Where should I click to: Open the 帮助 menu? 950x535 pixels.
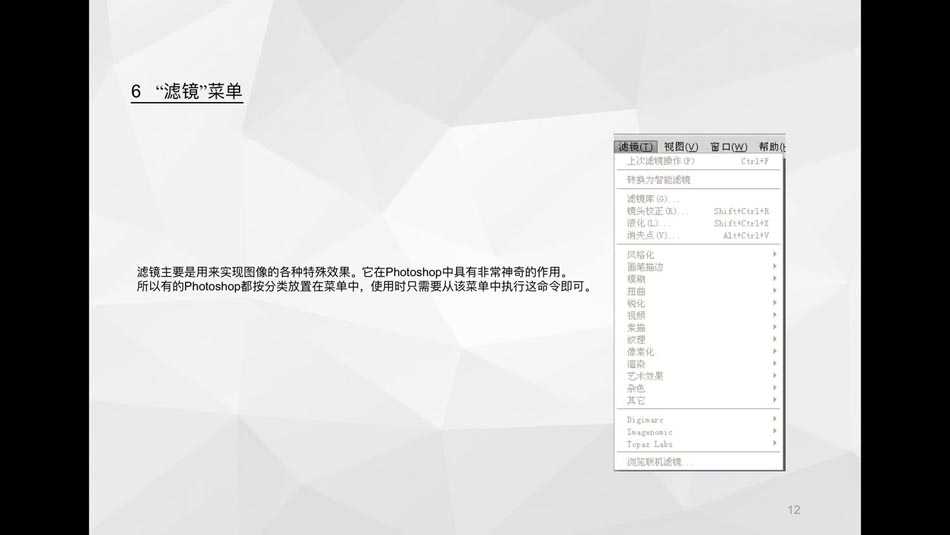click(771, 147)
